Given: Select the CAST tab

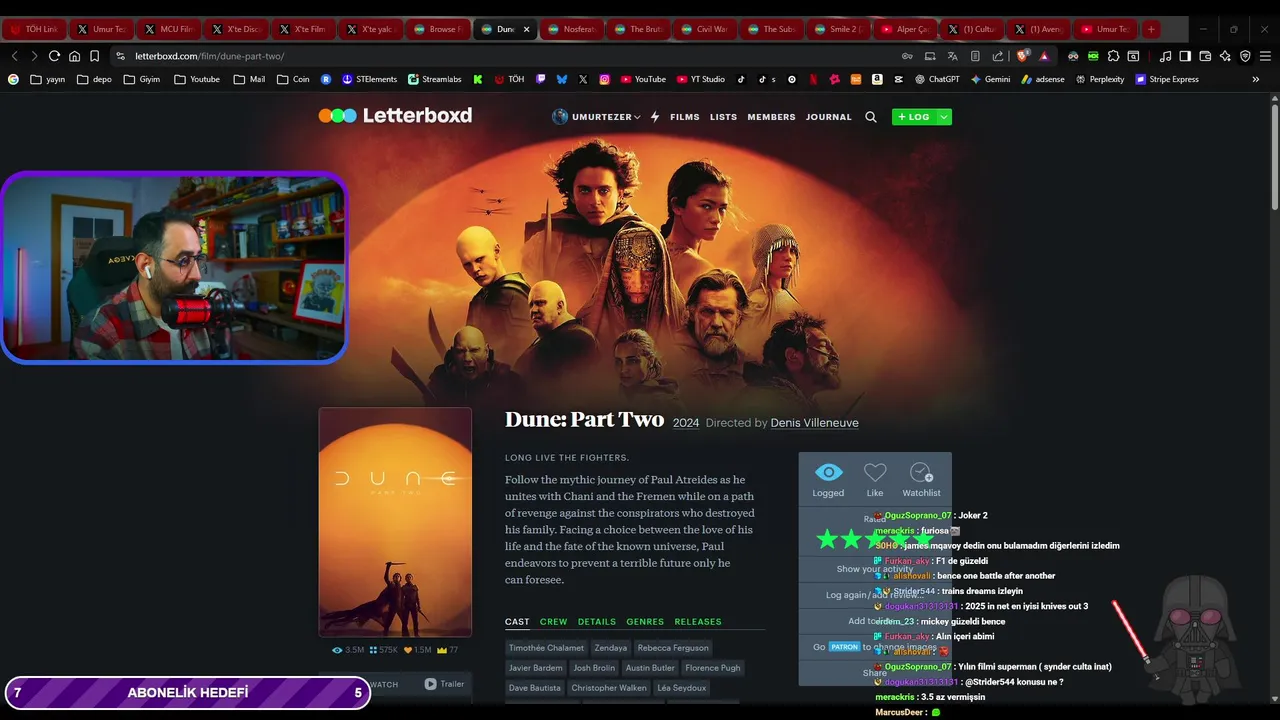Looking at the screenshot, I should tap(517, 622).
